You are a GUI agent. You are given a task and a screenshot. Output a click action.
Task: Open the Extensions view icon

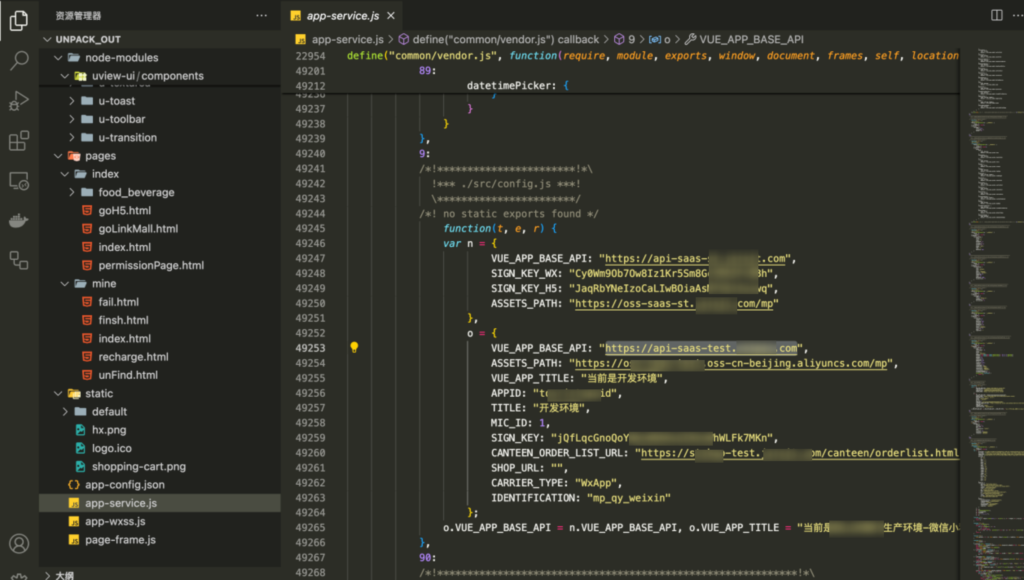pyautogui.click(x=19, y=140)
